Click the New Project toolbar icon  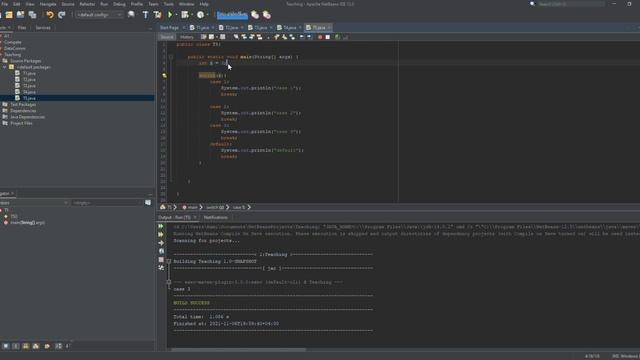click(x=9, y=15)
